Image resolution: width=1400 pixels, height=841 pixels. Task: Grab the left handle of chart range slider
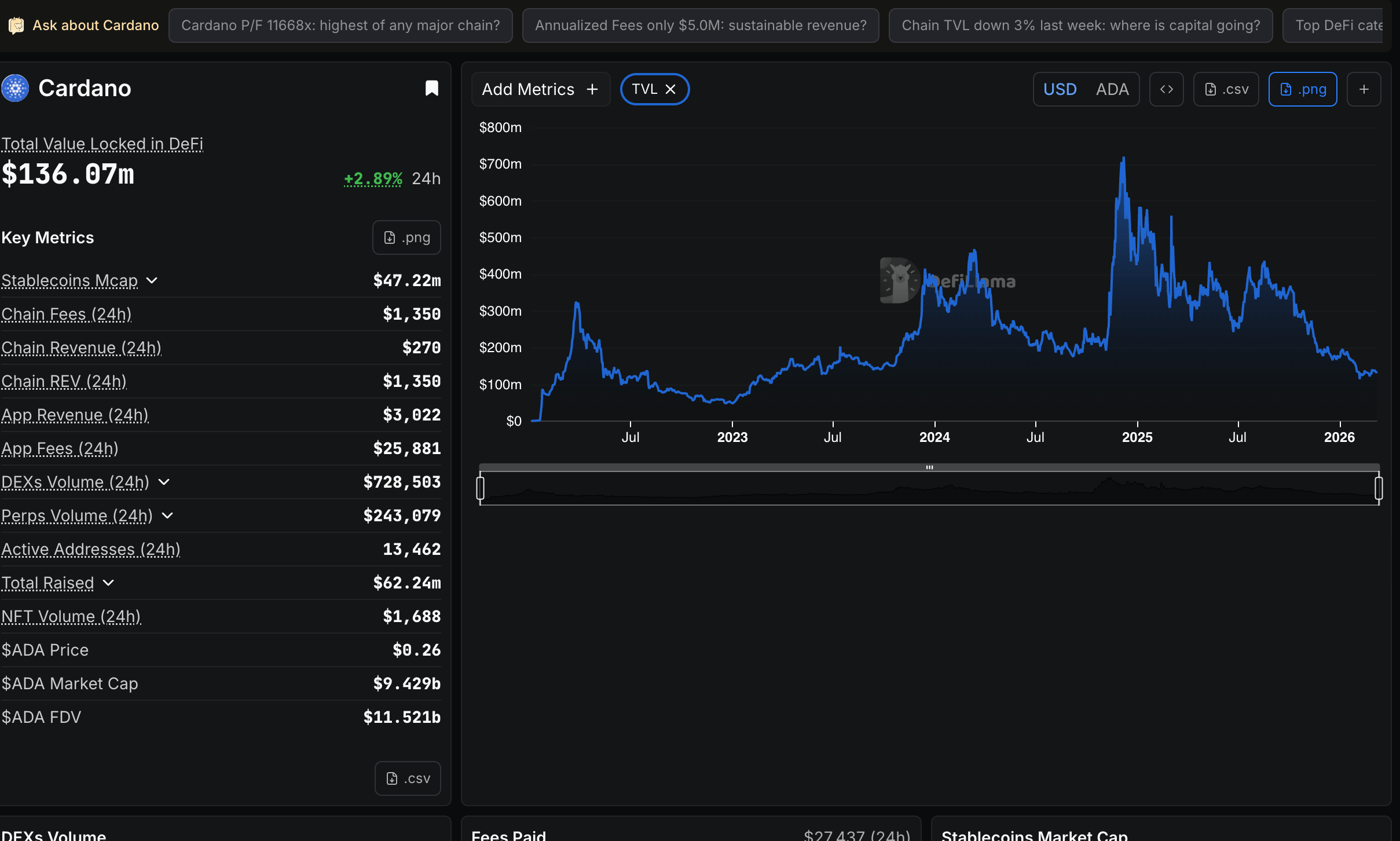click(x=480, y=488)
